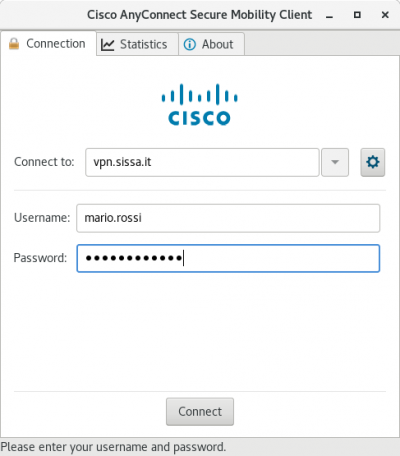This screenshot has width=400, height=456.
Task: Click the Connect to label
Action: [x=44, y=162]
